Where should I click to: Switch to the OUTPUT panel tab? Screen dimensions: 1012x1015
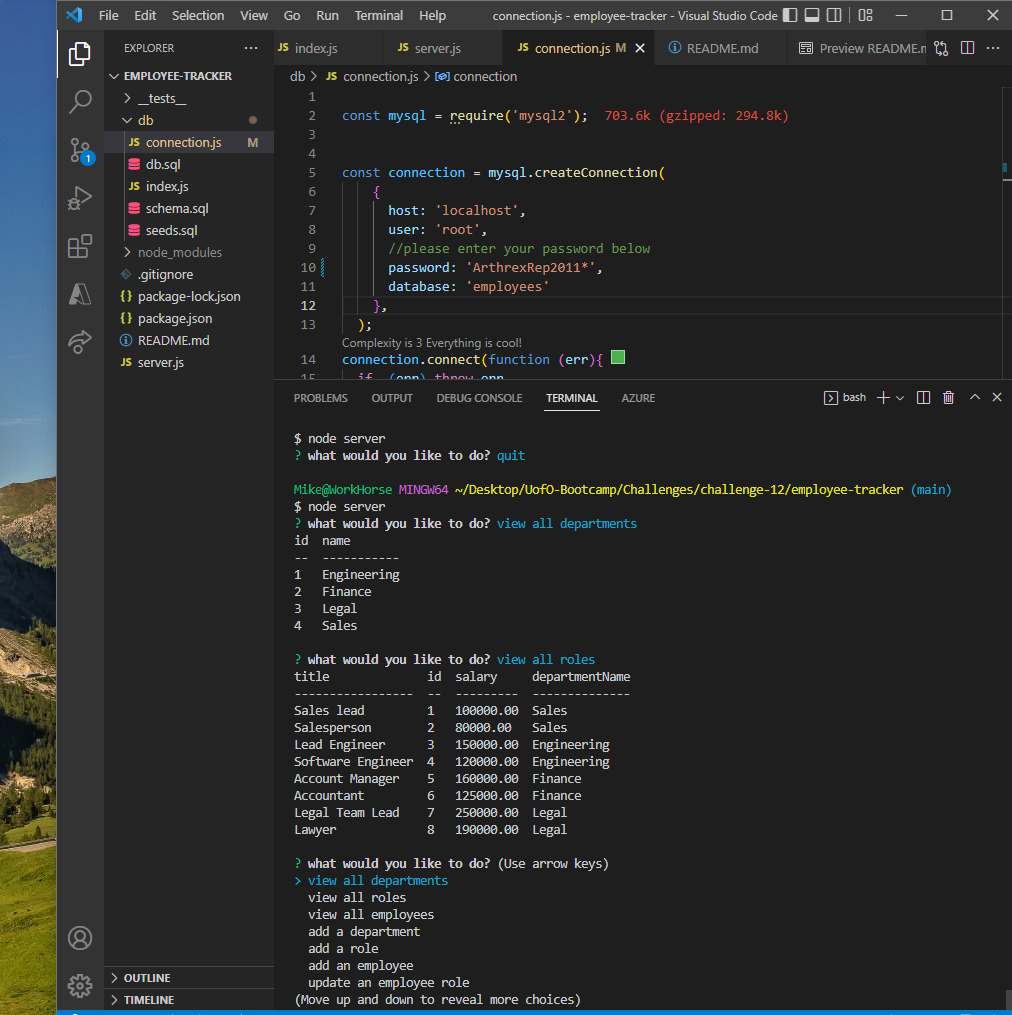[392, 398]
